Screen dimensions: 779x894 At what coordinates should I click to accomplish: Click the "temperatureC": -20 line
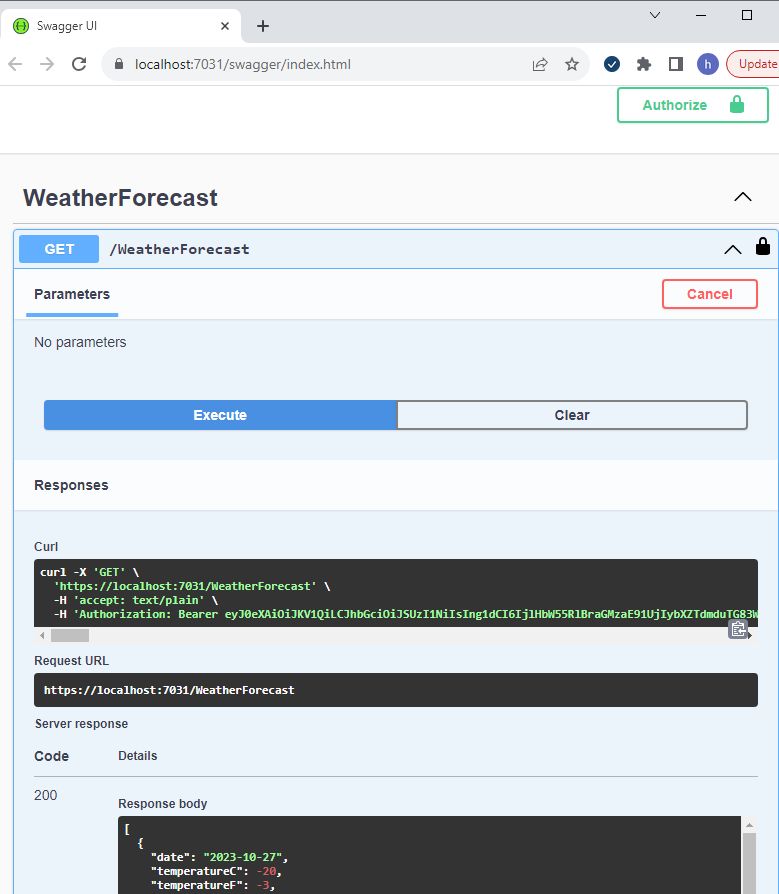pos(216,871)
